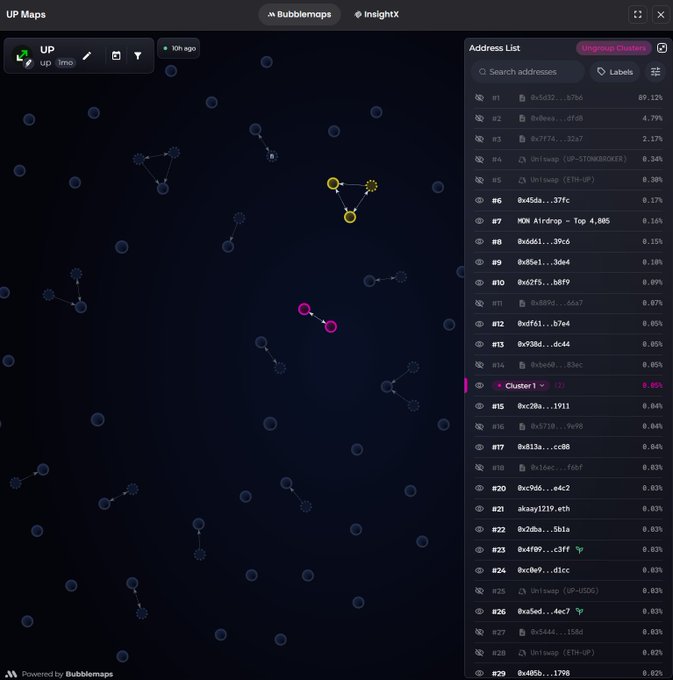Switch to the Bubblemaps tab

(x=299, y=14)
